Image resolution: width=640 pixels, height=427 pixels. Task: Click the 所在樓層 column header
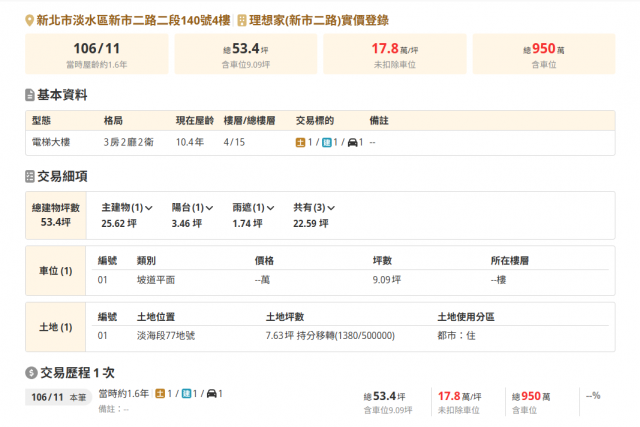(x=510, y=260)
